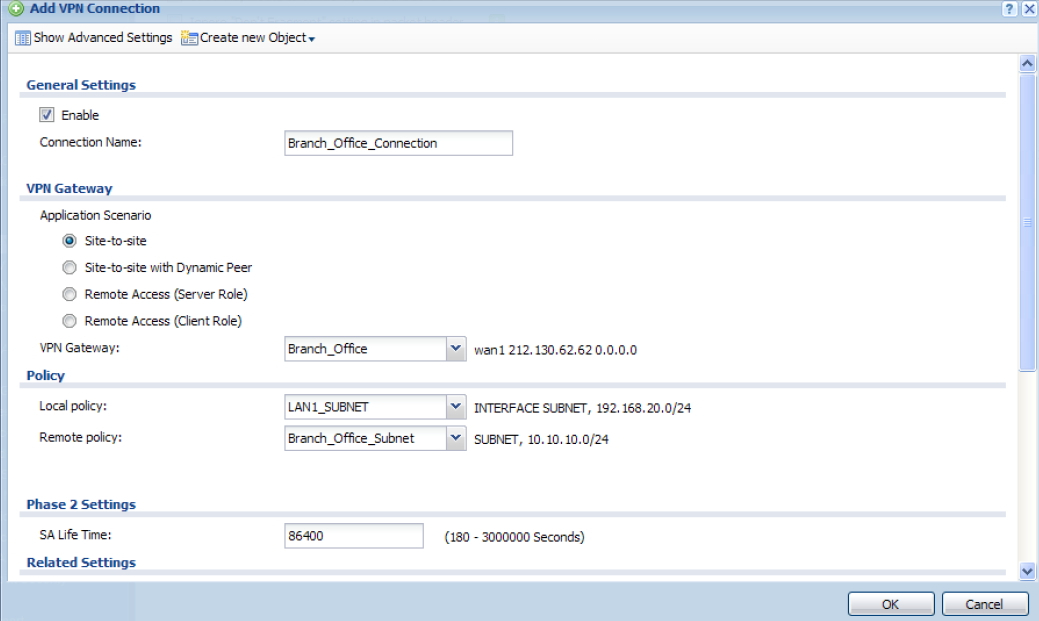Click the Connection Name label

(x=91, y=142)
